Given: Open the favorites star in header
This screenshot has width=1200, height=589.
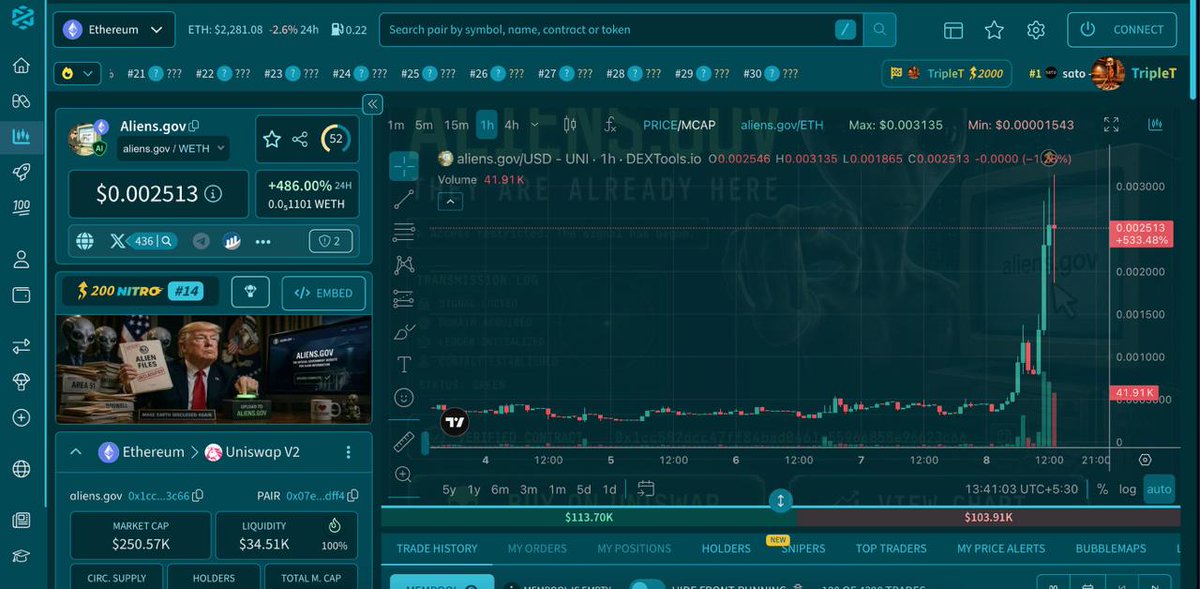Looking at the screenshot, I should click(994, 30).
